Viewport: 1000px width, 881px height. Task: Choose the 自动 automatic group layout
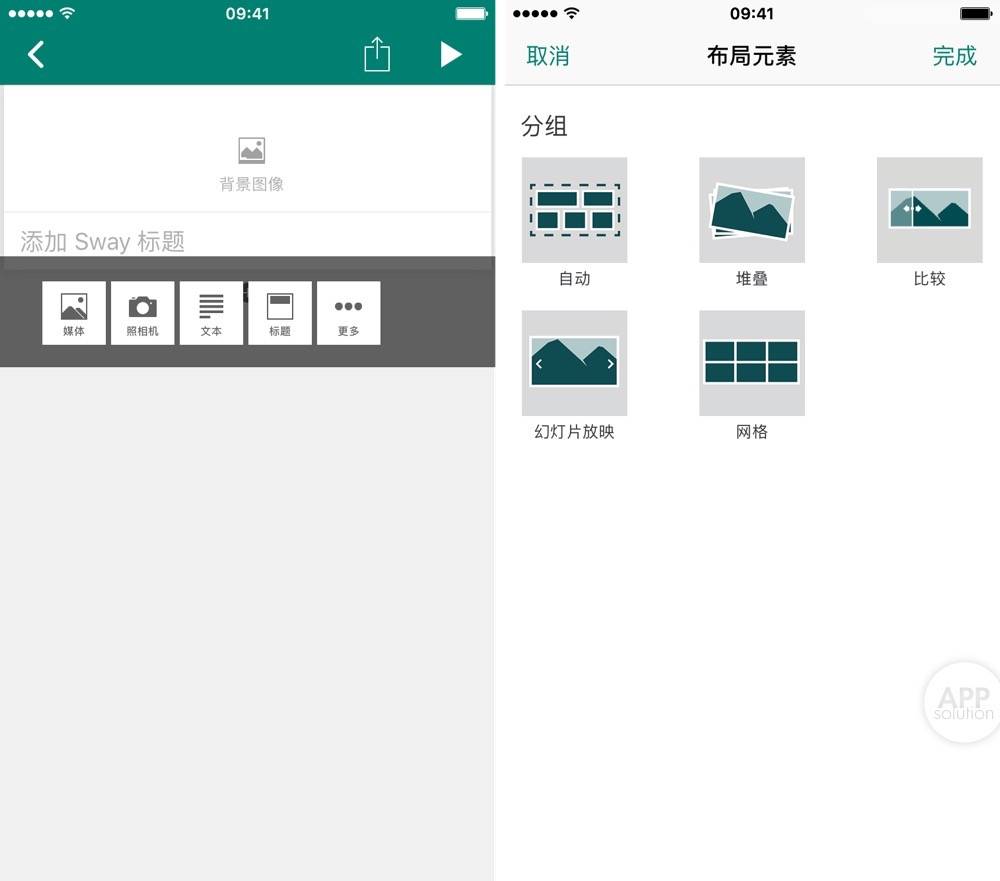(575, 222)
